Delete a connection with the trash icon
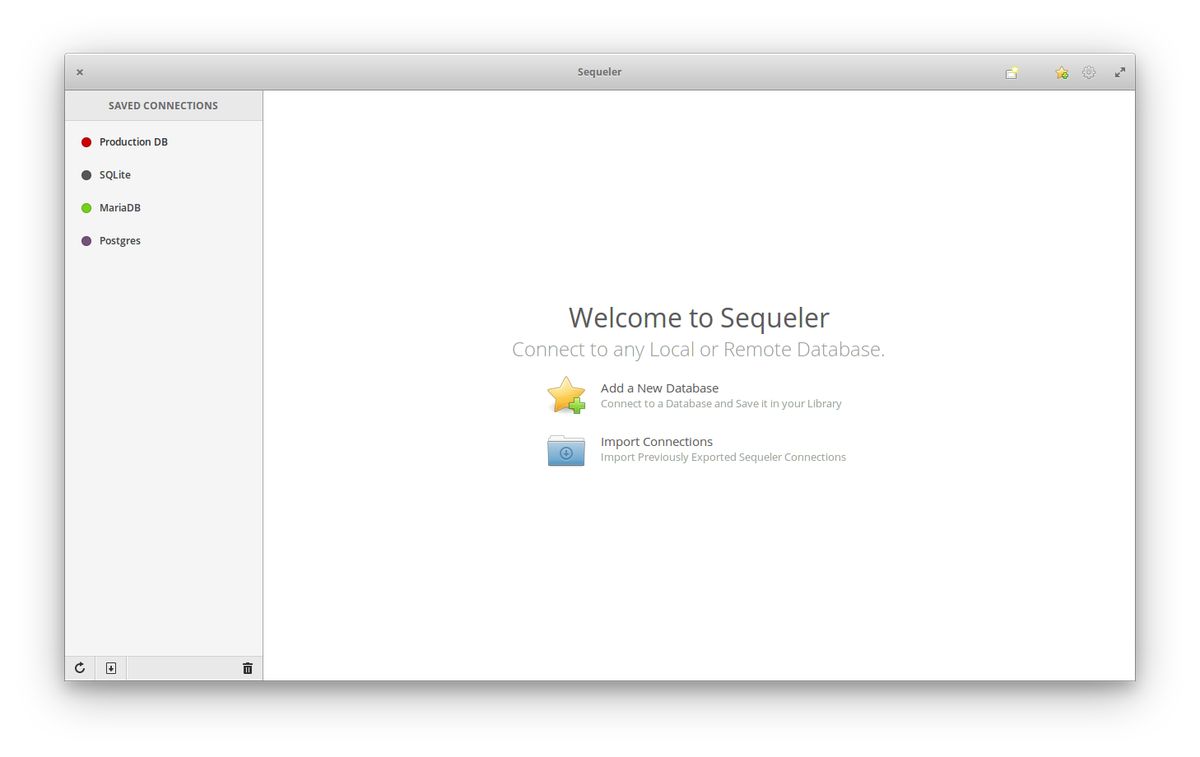 pos(247,667)
